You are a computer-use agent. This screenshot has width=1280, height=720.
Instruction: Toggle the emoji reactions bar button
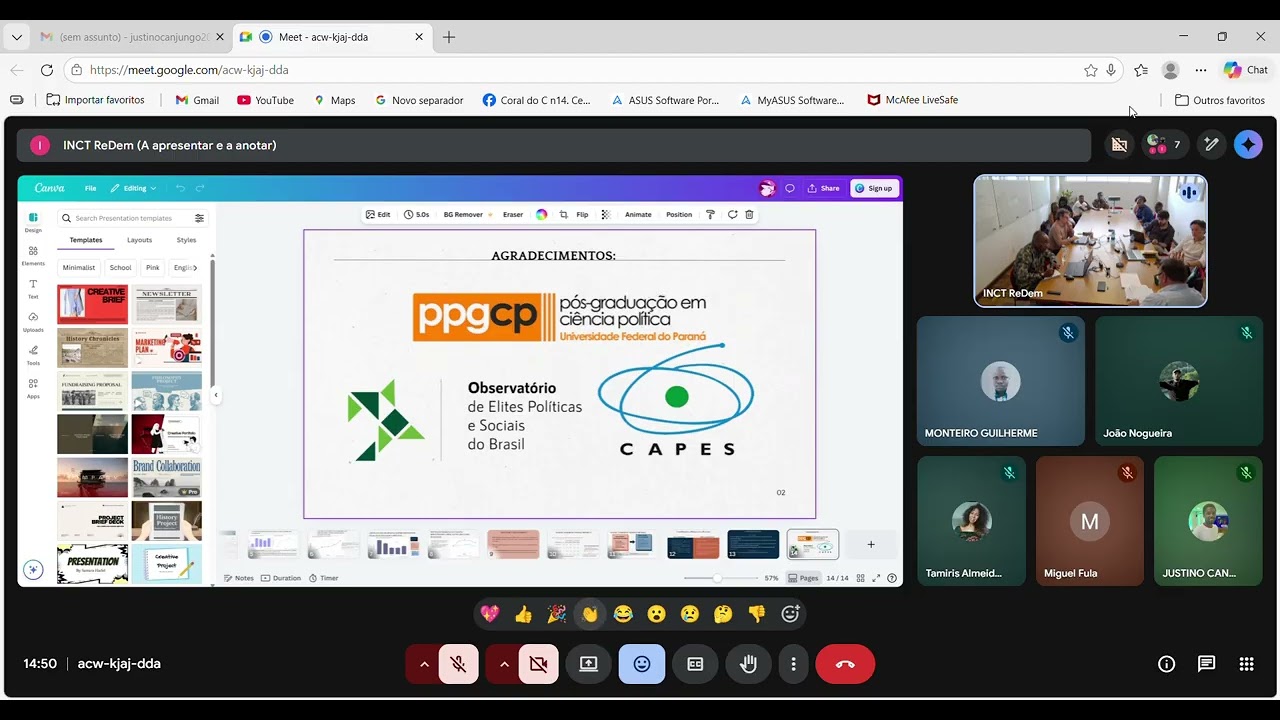(642, 664)
